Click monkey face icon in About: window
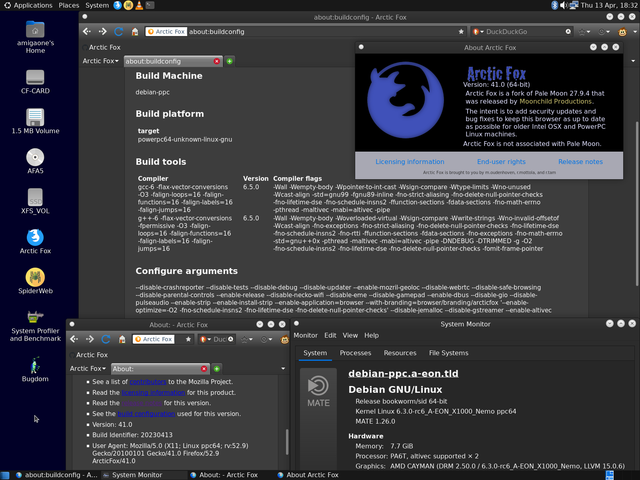Viewport: 640px width, 480px height. [x=284, y=339]
